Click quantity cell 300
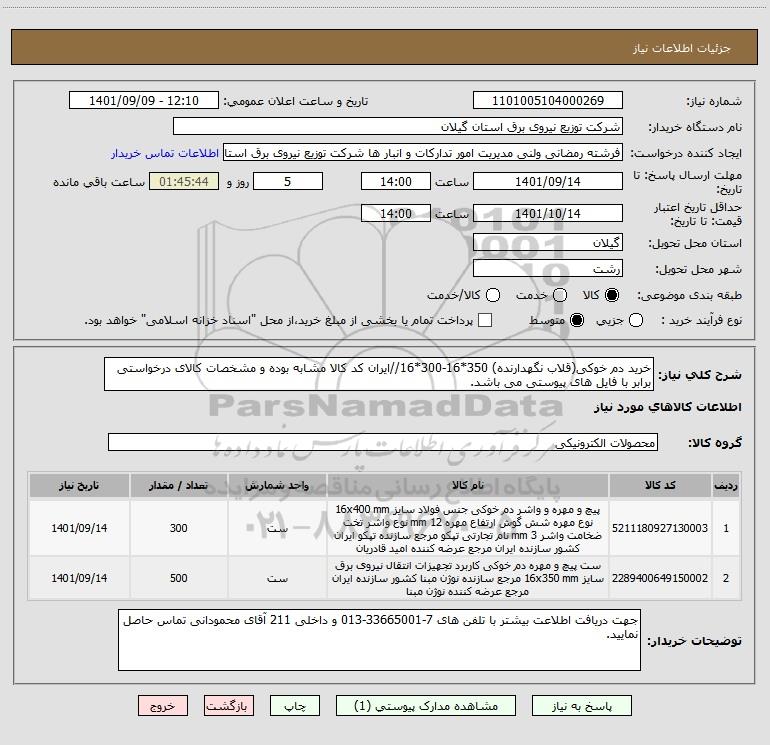The width and height of the screenshot is (770, 745). click(179, 528)
